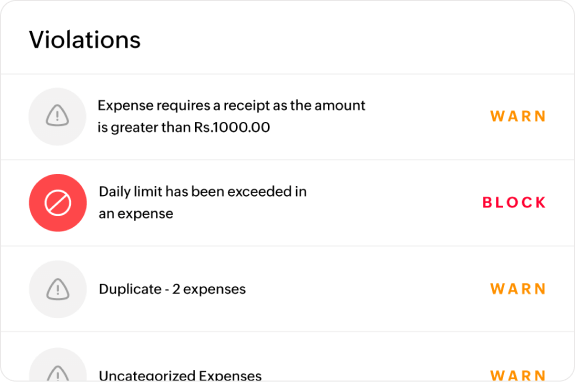
Task: Open the 'Expense requires a receipt' violation text
Action: pyautogui.click(x=231, y=116)
